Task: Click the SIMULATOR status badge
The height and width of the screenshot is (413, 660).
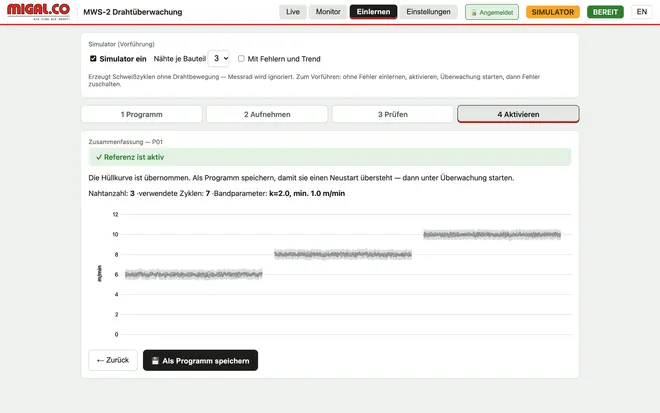Action: click(553, 12)
